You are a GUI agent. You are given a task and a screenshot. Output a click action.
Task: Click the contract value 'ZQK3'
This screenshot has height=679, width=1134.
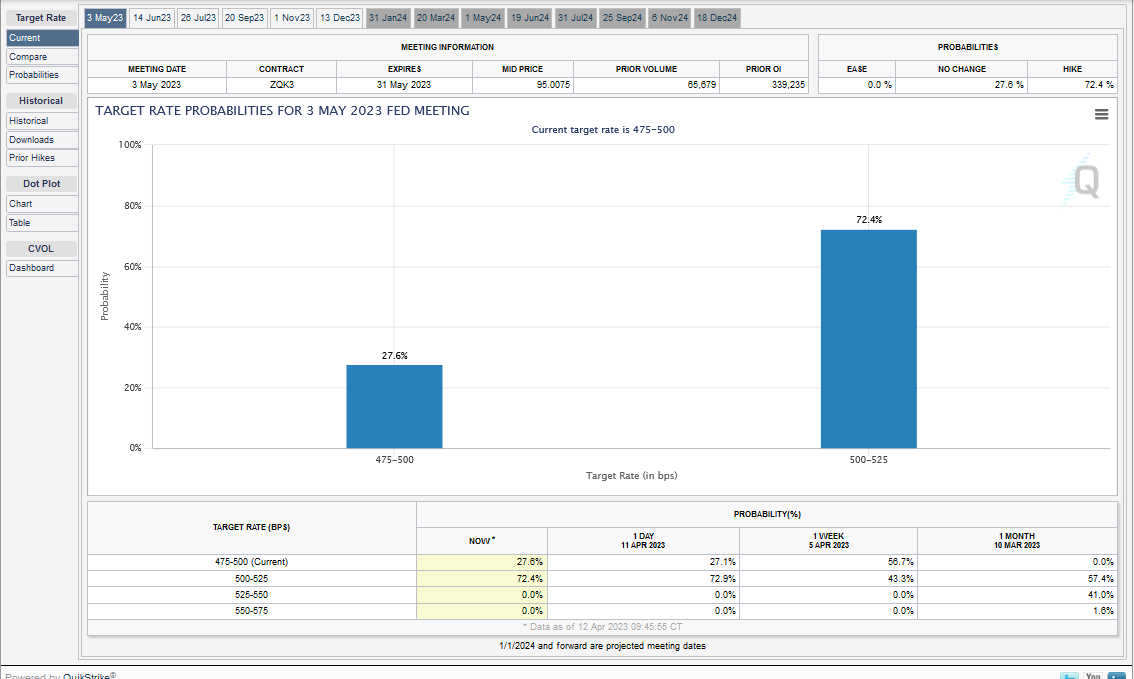coord(281,85)
